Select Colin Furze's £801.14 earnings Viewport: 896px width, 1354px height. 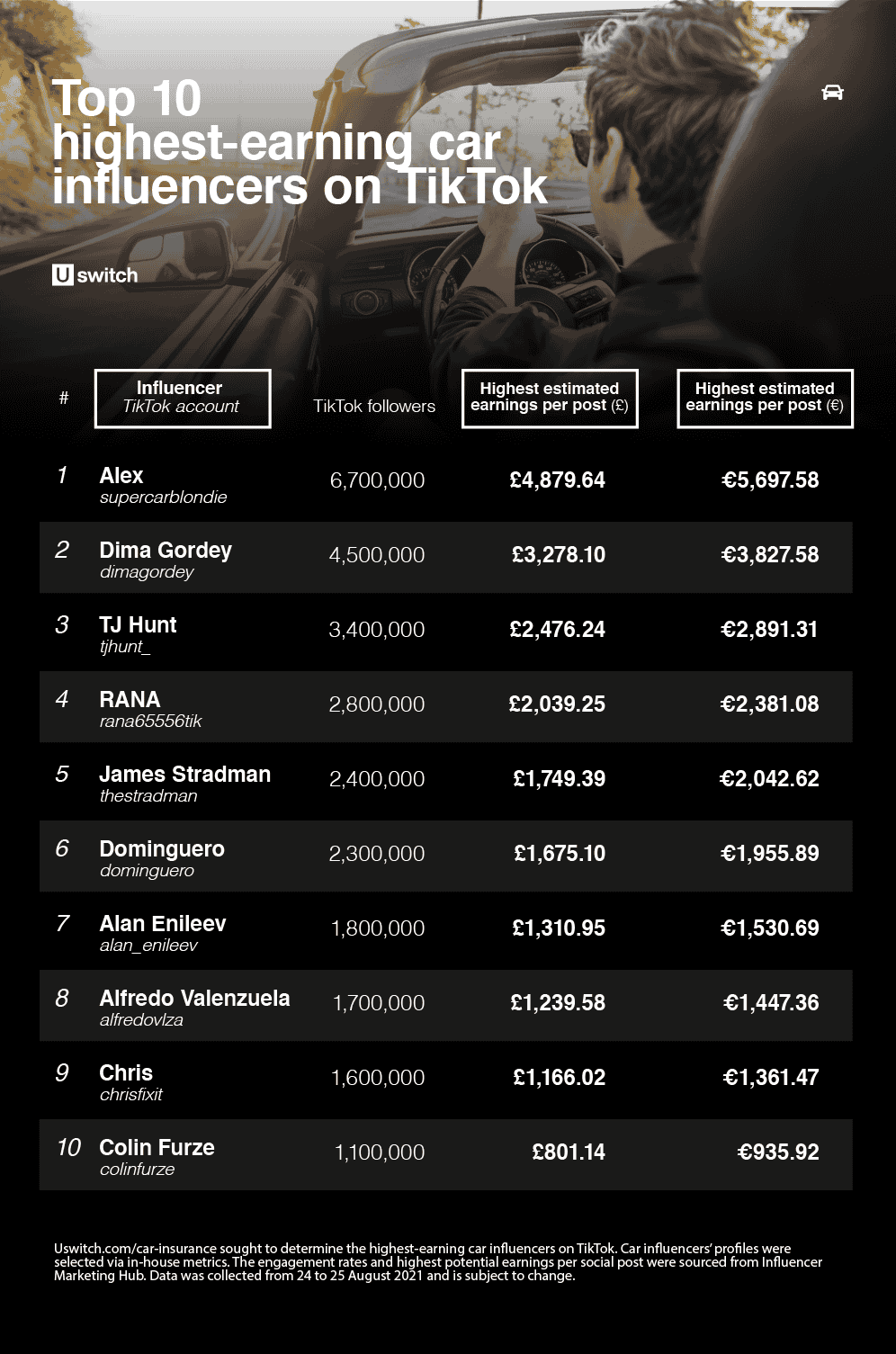[569, 1152]
